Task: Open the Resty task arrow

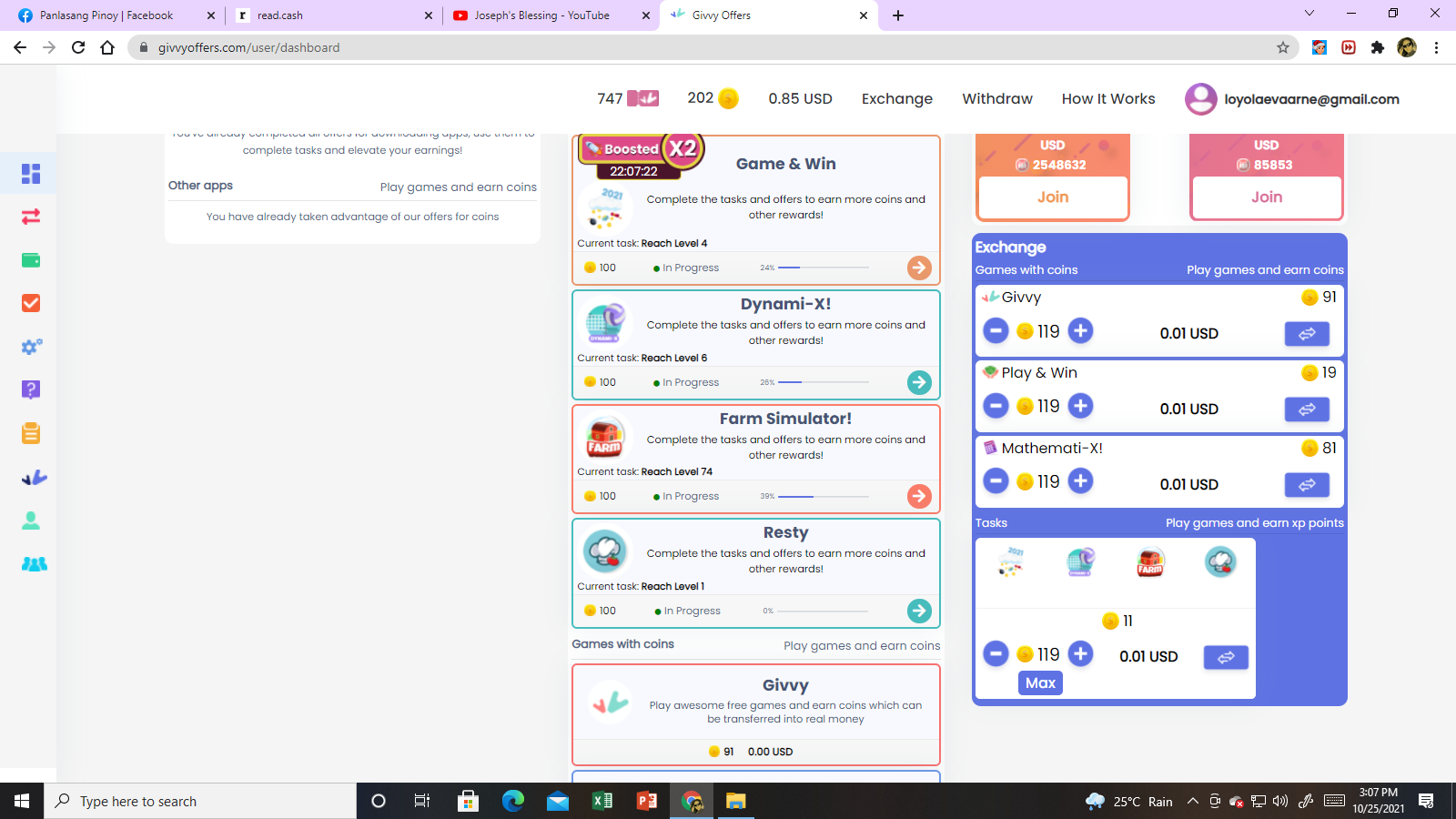Action: click(x=919, y=611)
